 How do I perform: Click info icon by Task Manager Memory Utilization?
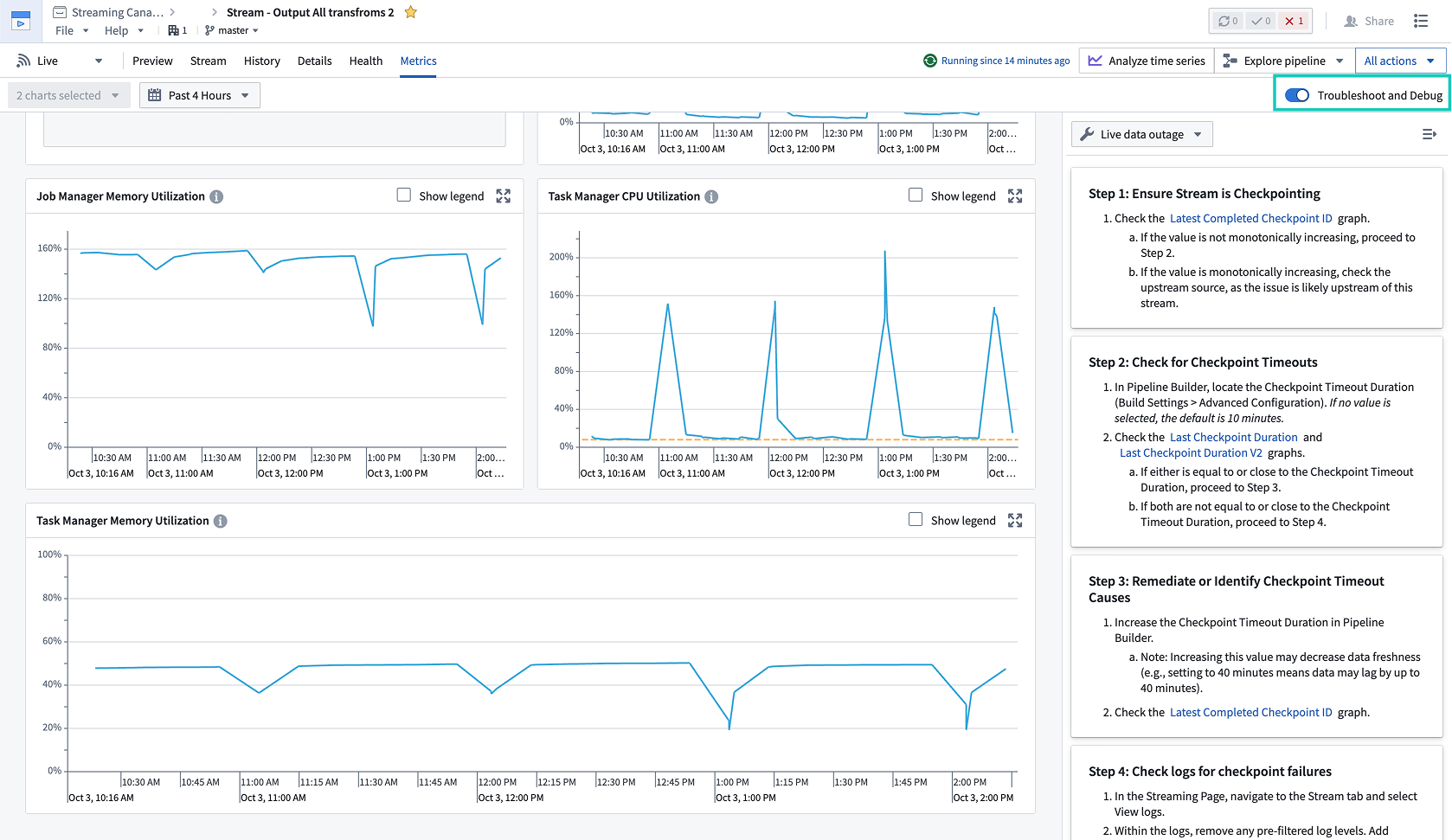(x=221, y=521)
